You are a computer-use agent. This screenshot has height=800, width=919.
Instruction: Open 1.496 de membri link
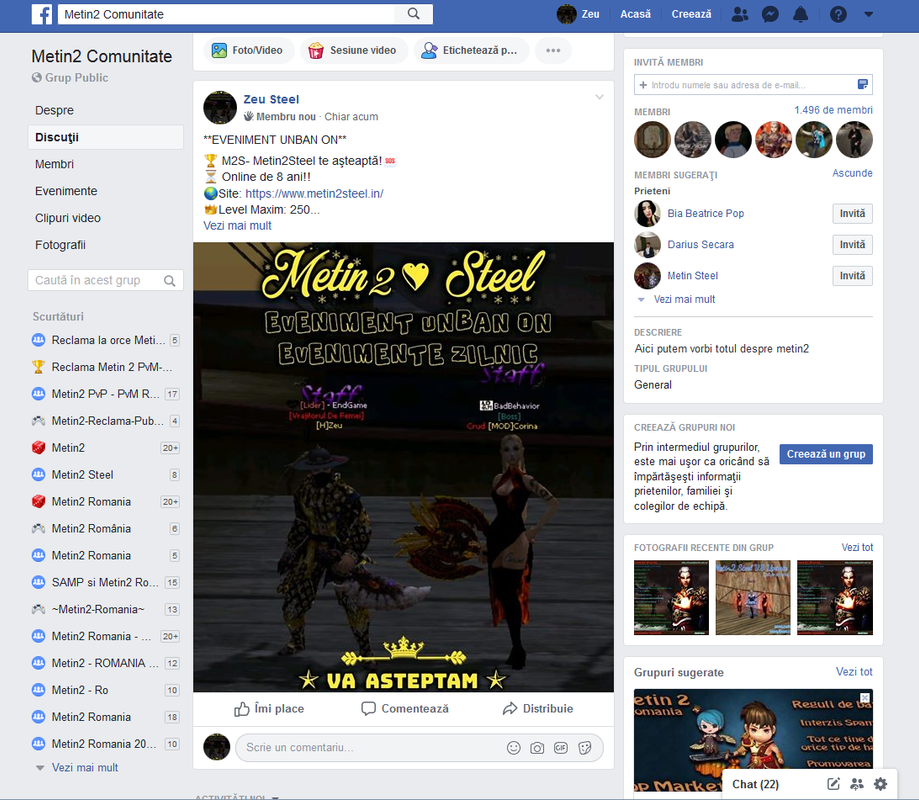point(833,110)
